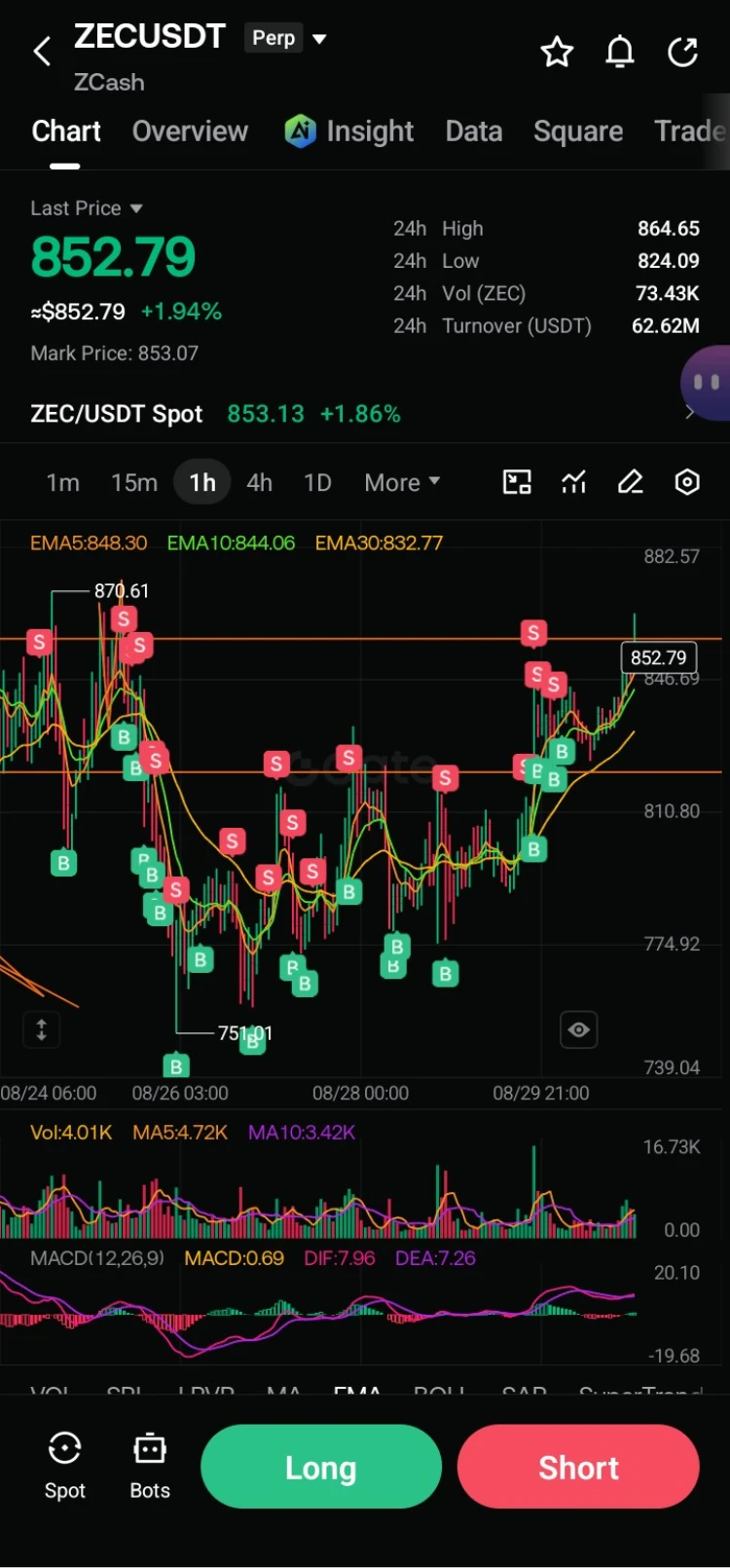Tap the EMA5:848.30 indicator label

[x=89, y=542]
